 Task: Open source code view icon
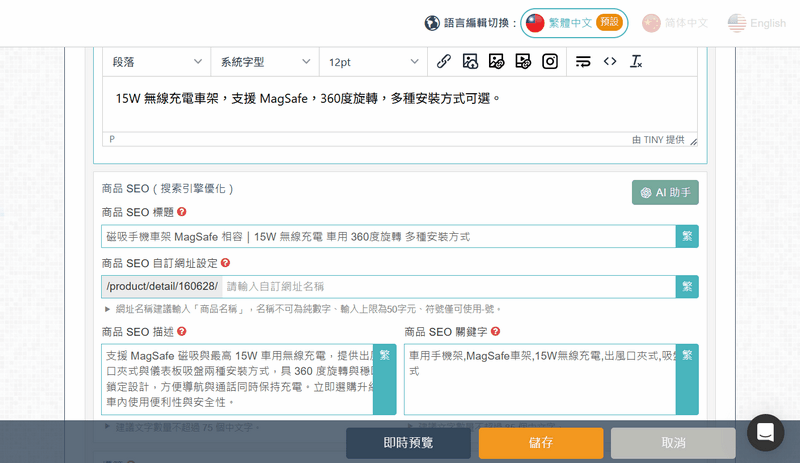coord(610,62)
